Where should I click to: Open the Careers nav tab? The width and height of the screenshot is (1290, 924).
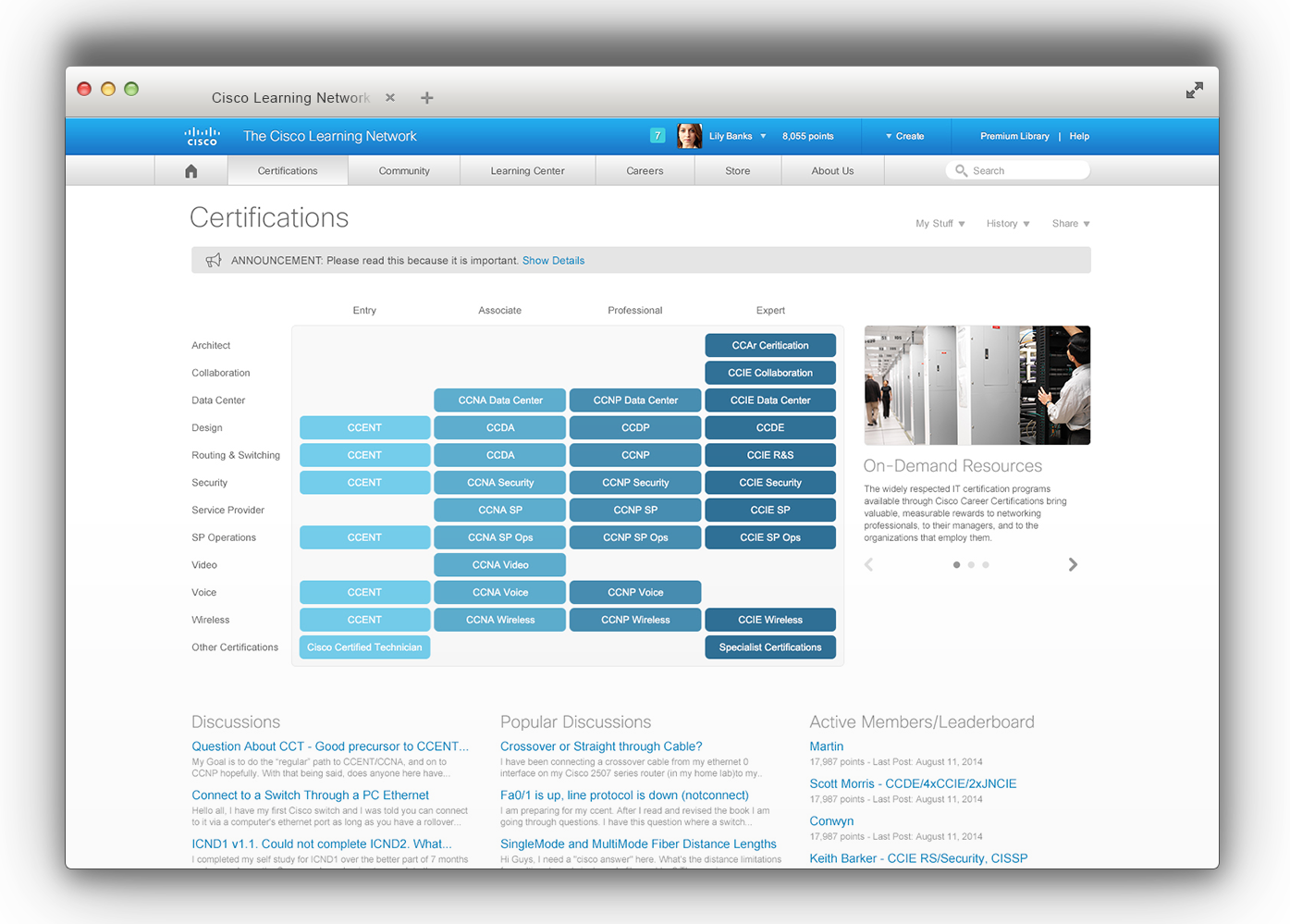(645, 171)
